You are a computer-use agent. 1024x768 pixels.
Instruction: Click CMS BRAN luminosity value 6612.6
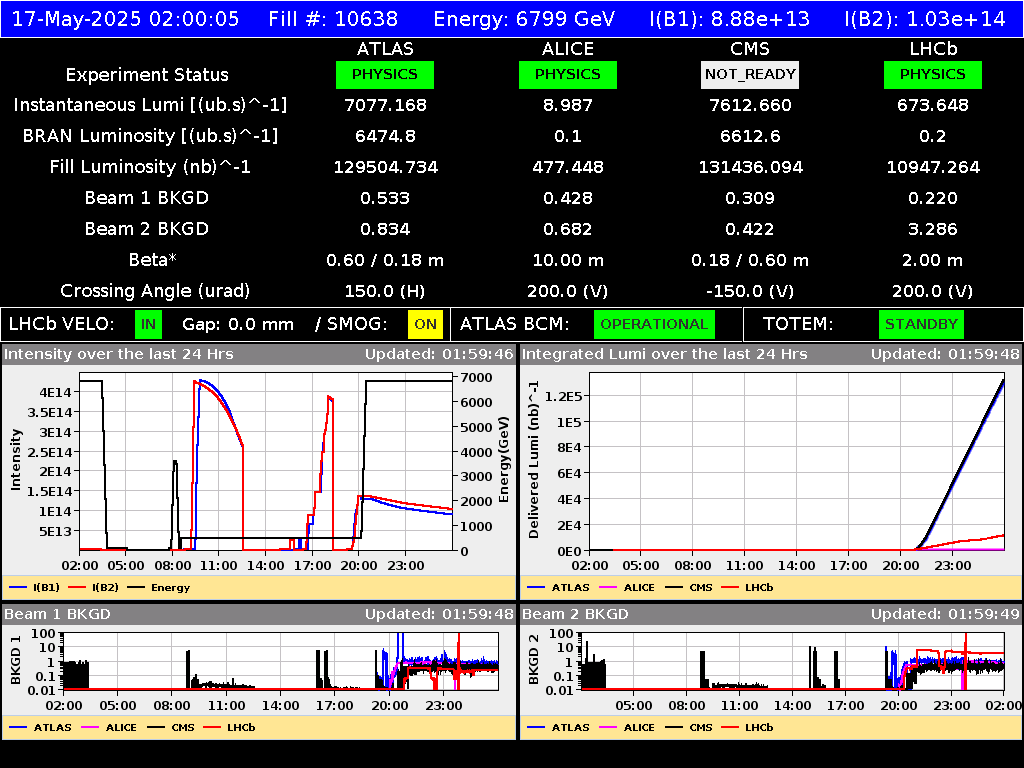click(750, 136)
